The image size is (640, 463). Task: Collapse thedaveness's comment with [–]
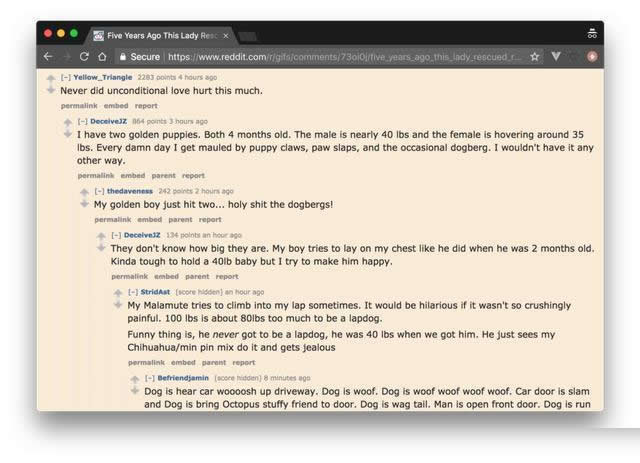tap(99, 191)
